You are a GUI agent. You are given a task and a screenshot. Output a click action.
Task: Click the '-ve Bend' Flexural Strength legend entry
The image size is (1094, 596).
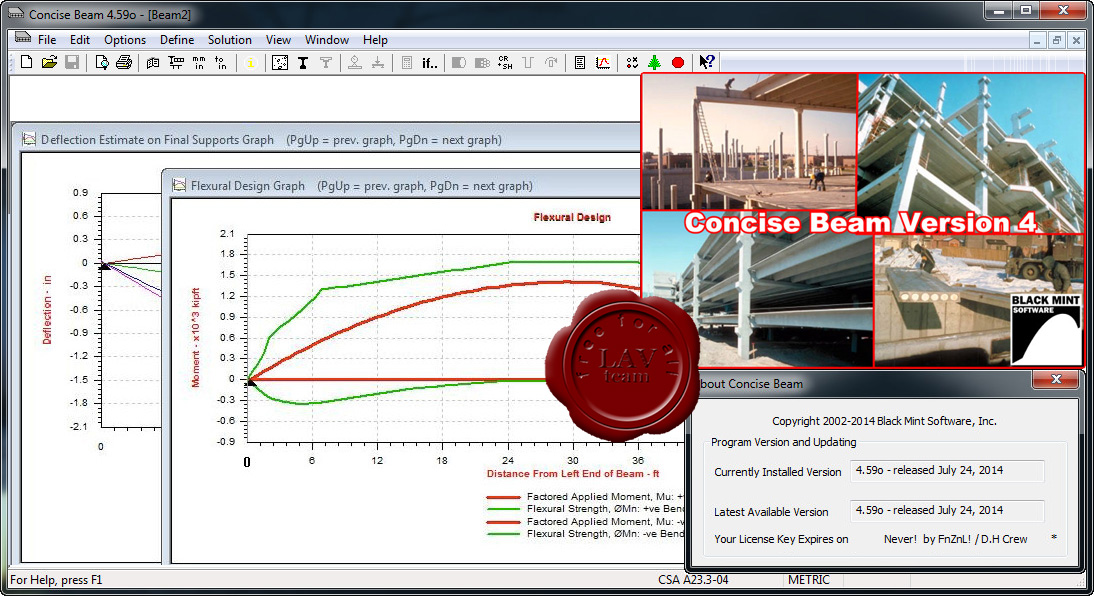coord(606,534)
